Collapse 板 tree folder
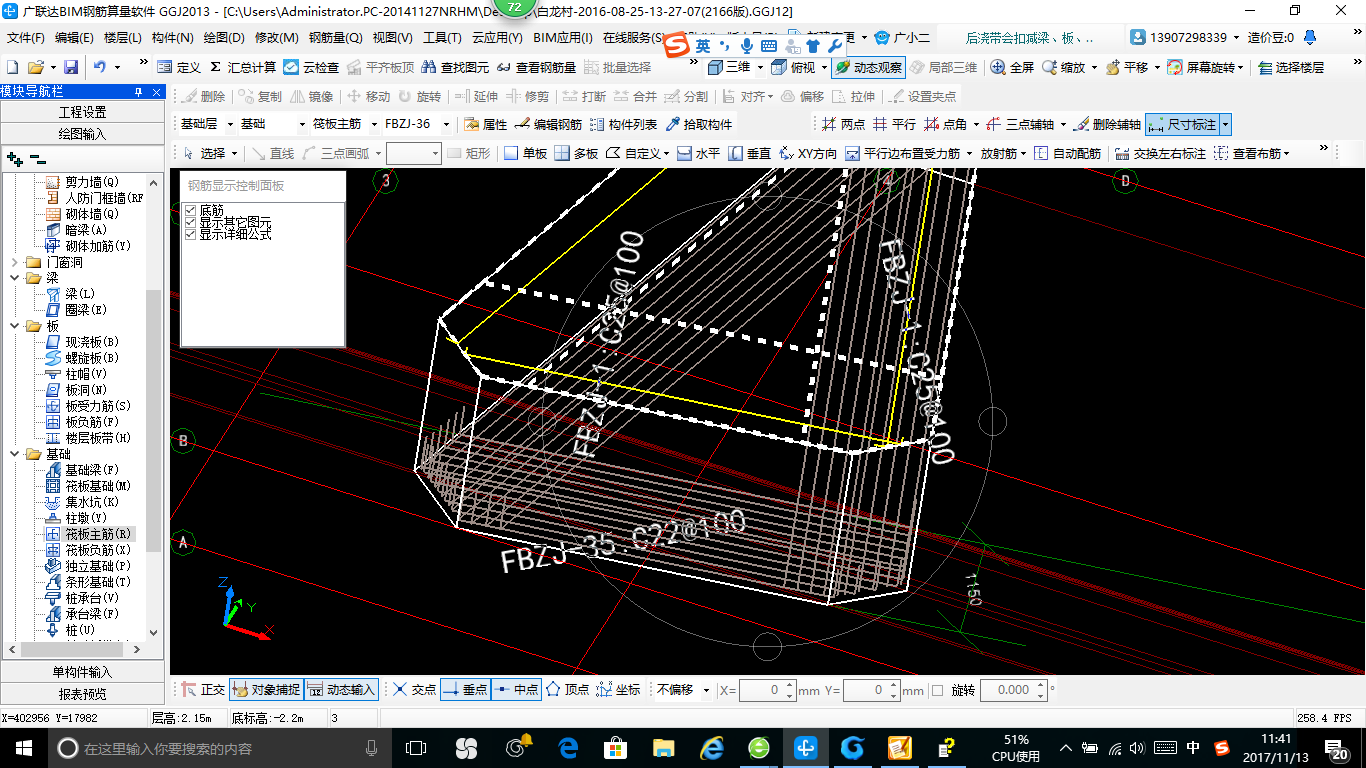The width and height of the screenshot is (1366, 768). pos(15,326)
